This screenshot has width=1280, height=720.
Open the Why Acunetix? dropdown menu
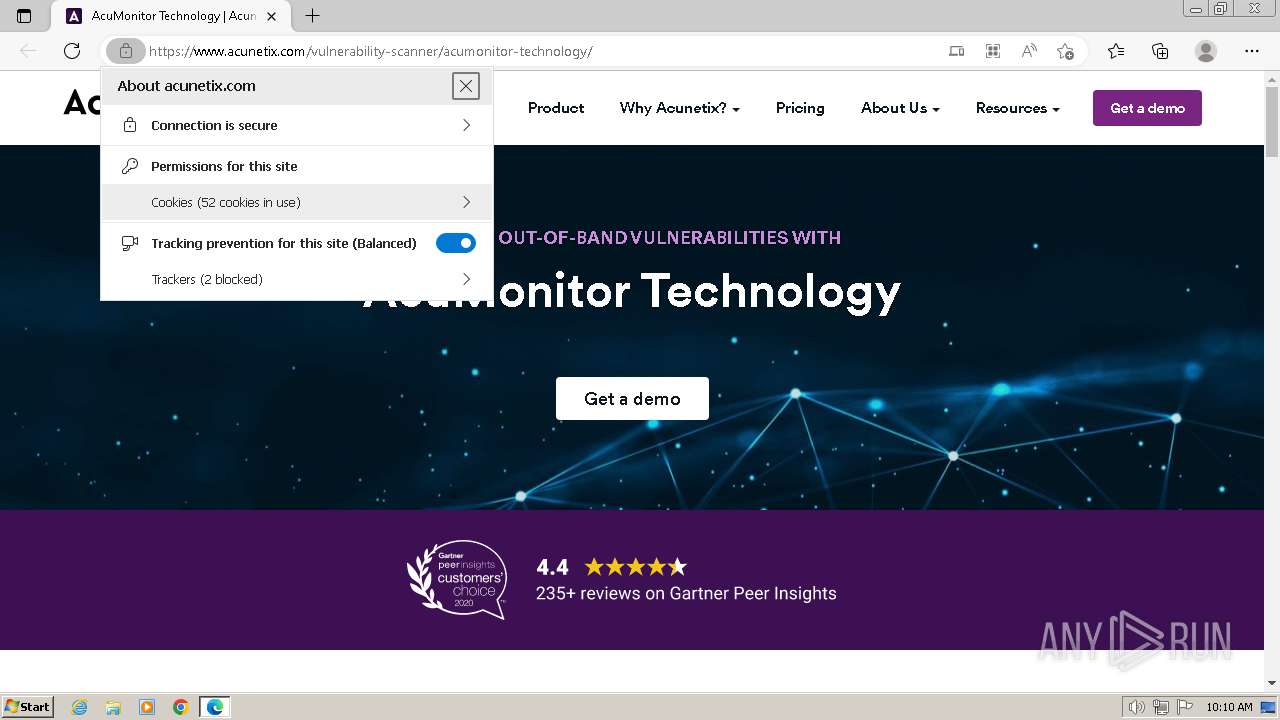(679, 108)
